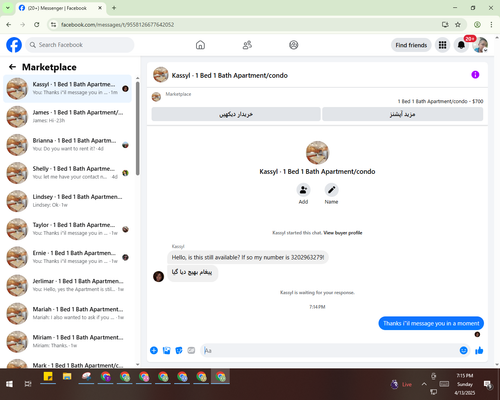
Task: Click the Search Facebook field
Action: tap(80, 45)
